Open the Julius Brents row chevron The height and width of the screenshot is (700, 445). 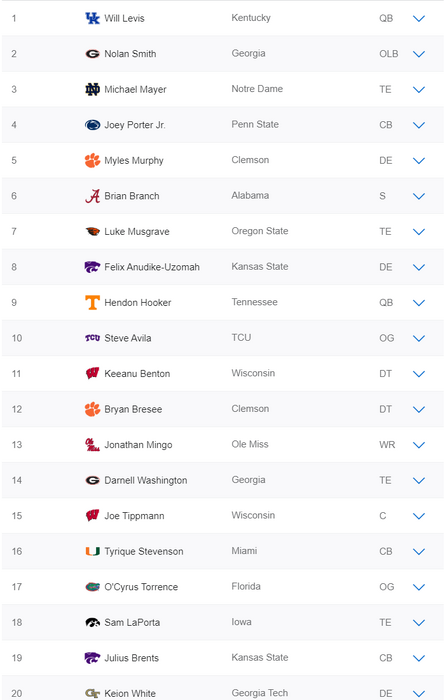pos(419,658)
